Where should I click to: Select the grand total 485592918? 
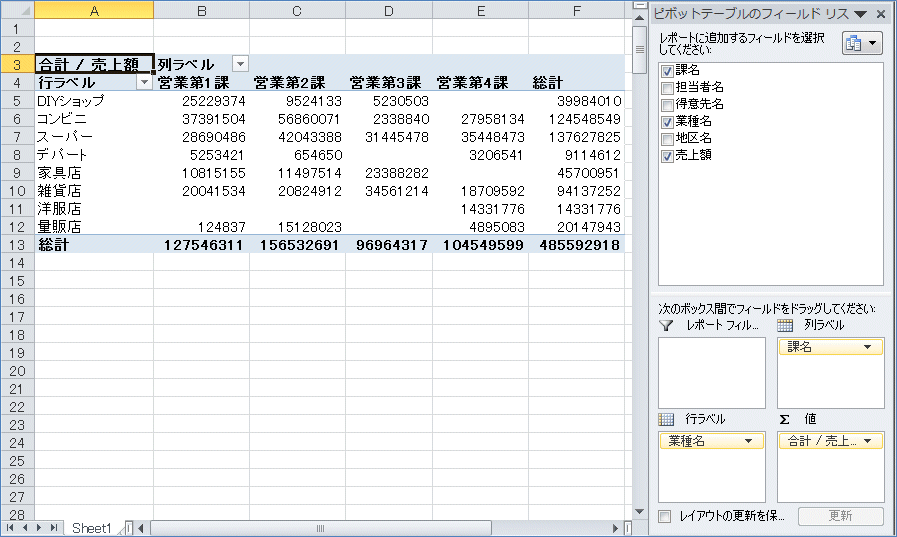coord(577,245)
